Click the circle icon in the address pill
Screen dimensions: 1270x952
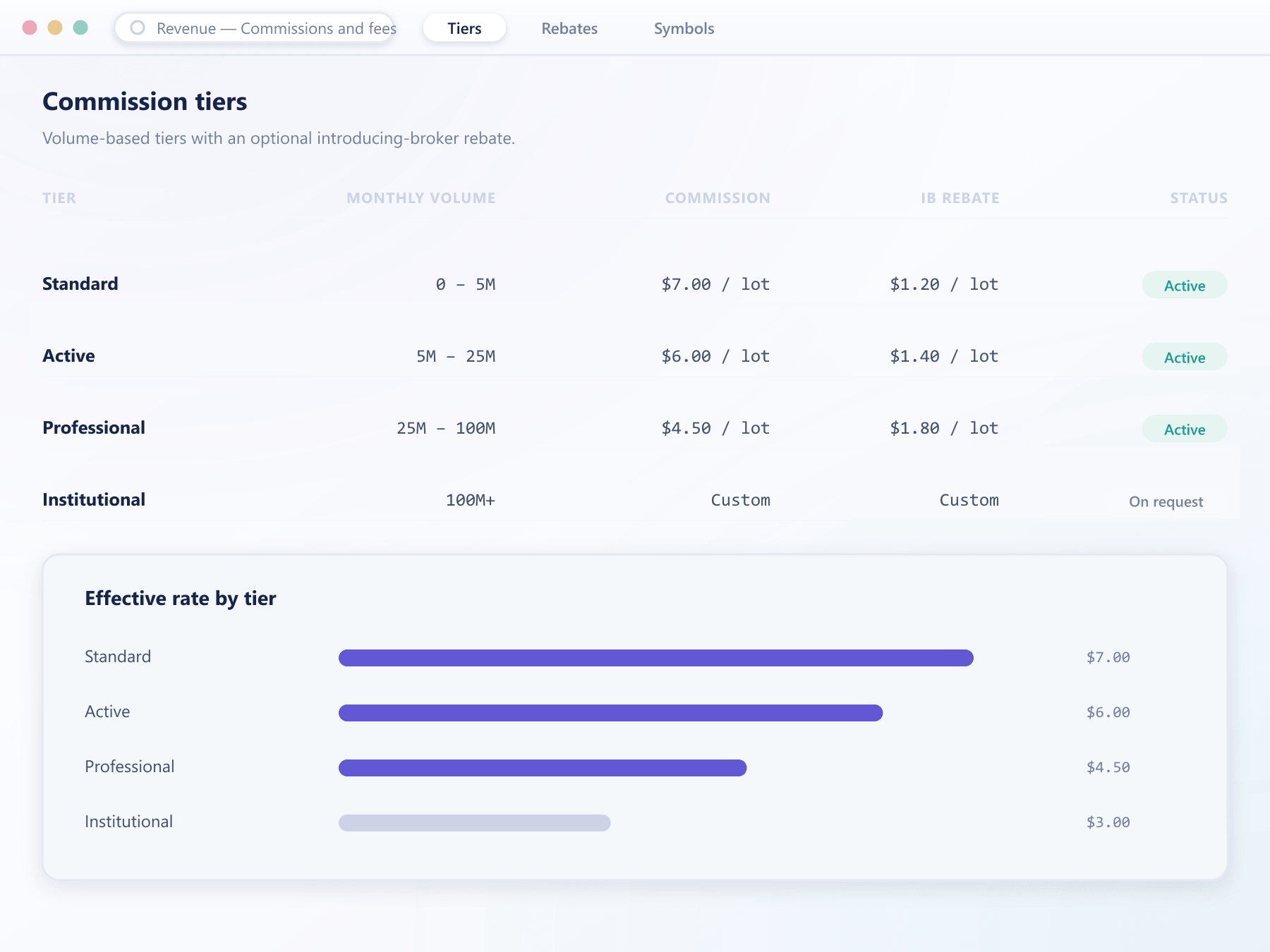tap(138, 28)
